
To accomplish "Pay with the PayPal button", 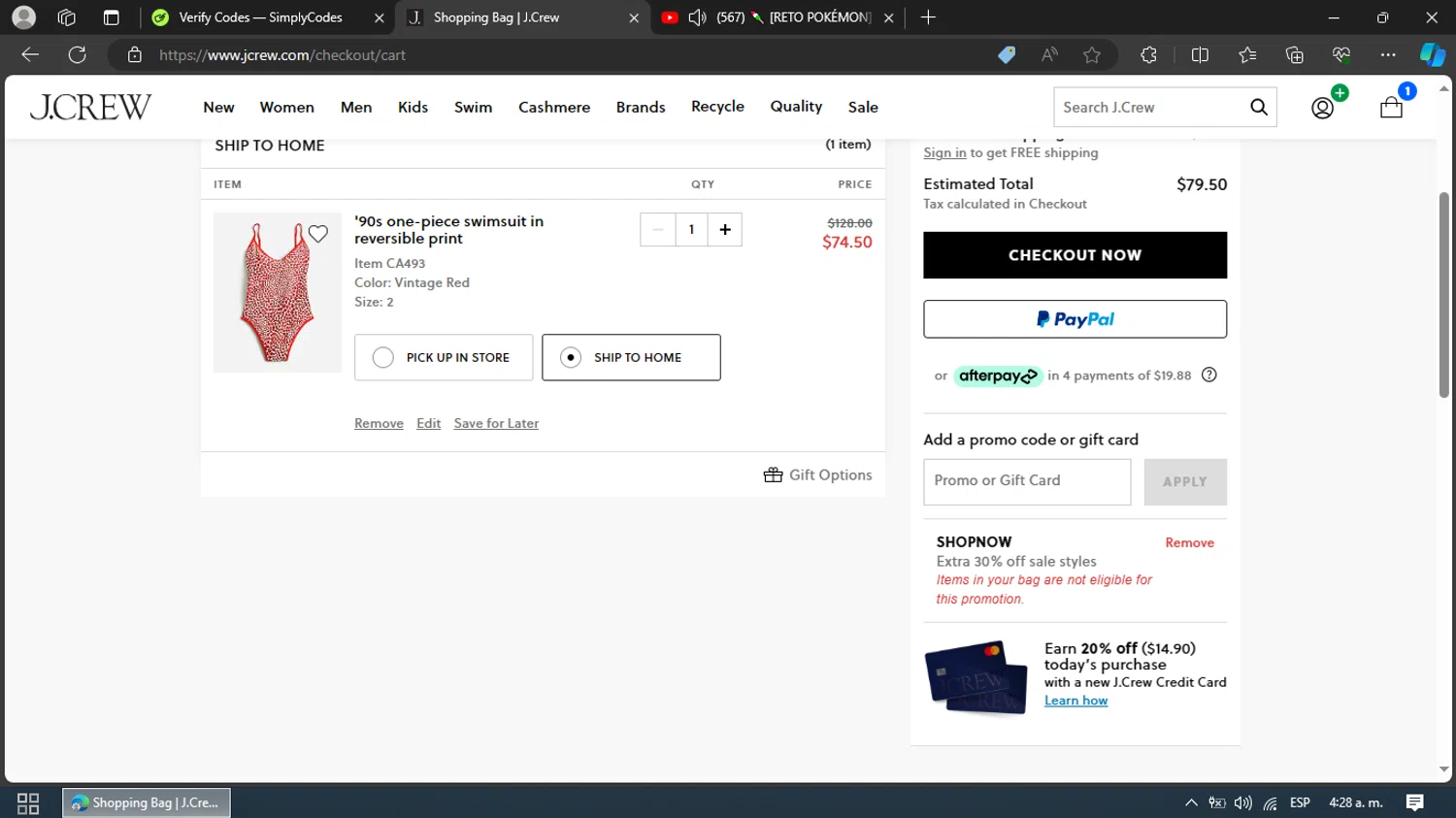I will pos(1075,319).
